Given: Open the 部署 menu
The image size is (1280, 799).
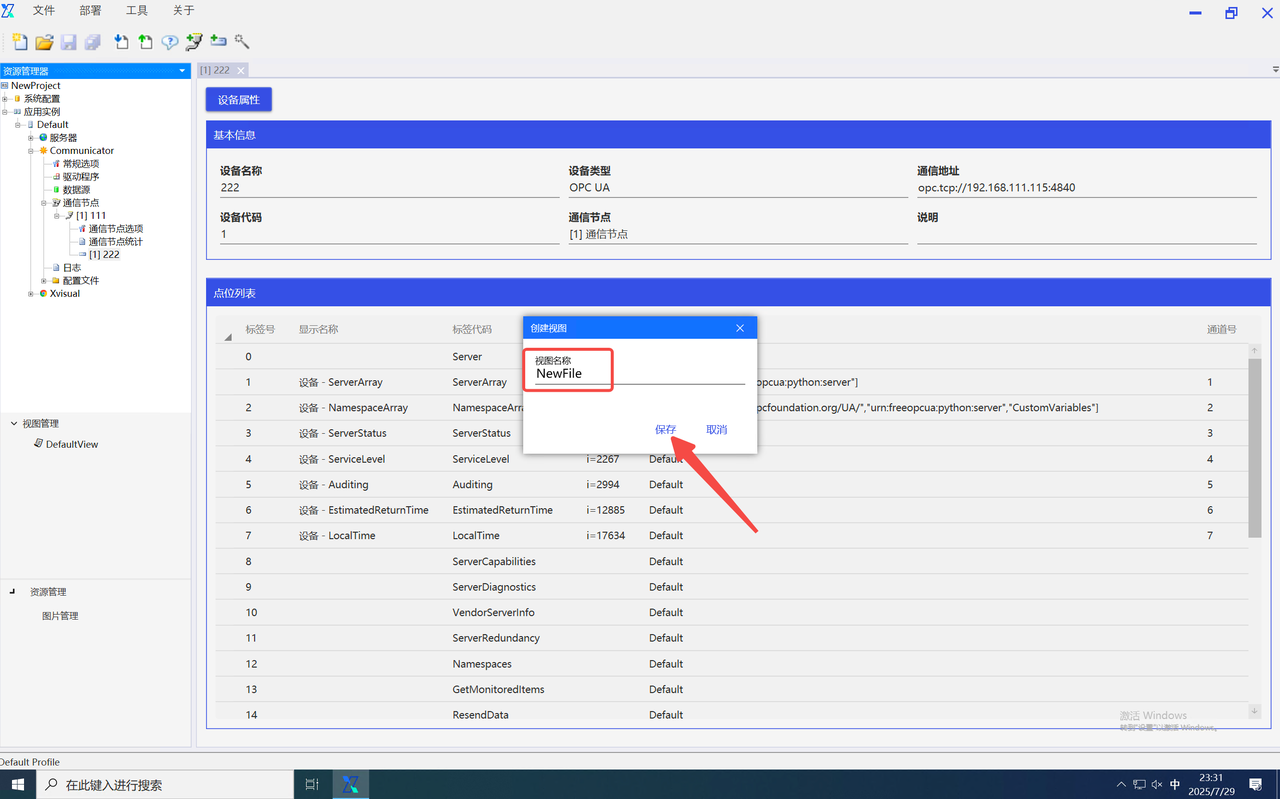Looking at the screenshot, I should point(90,11).
